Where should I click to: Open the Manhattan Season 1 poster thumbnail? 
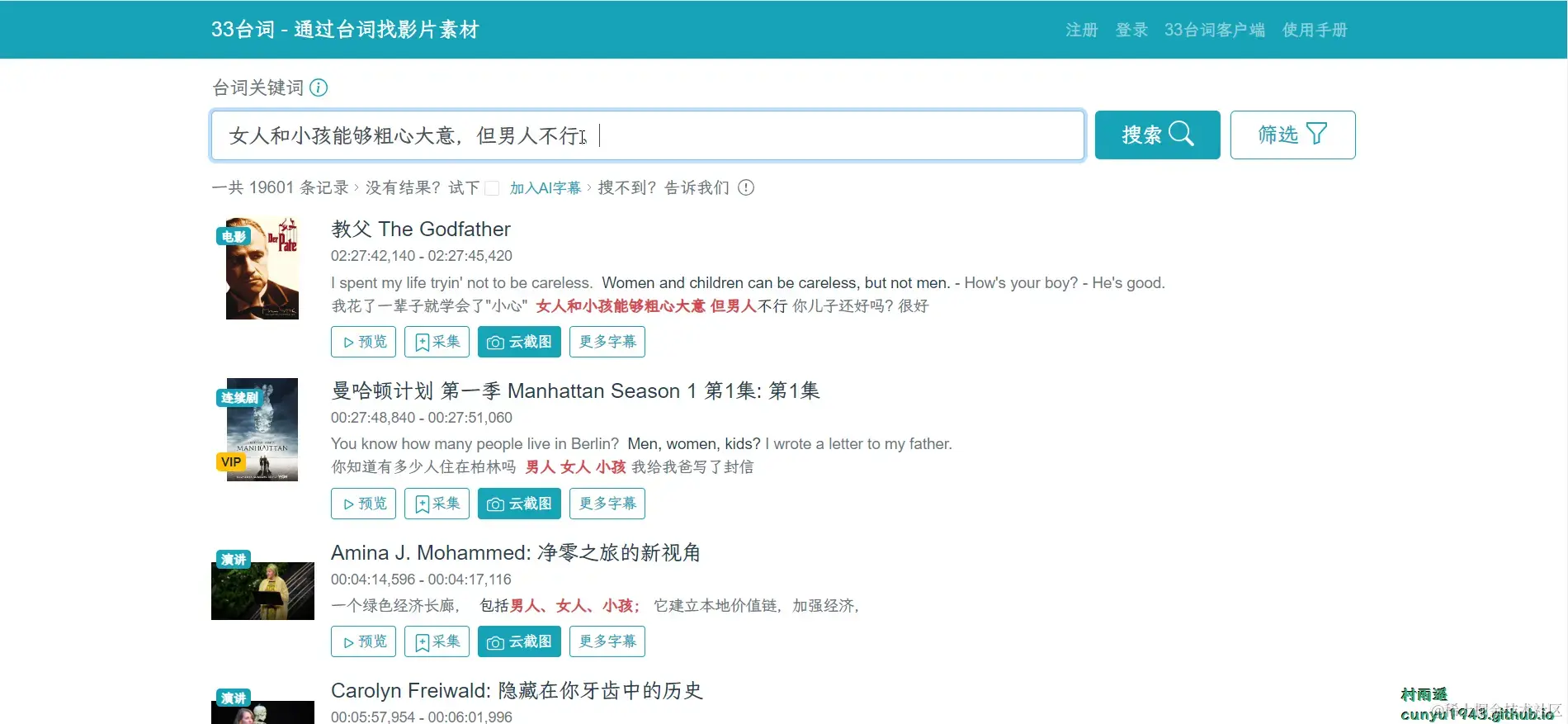tap(262, 429)
